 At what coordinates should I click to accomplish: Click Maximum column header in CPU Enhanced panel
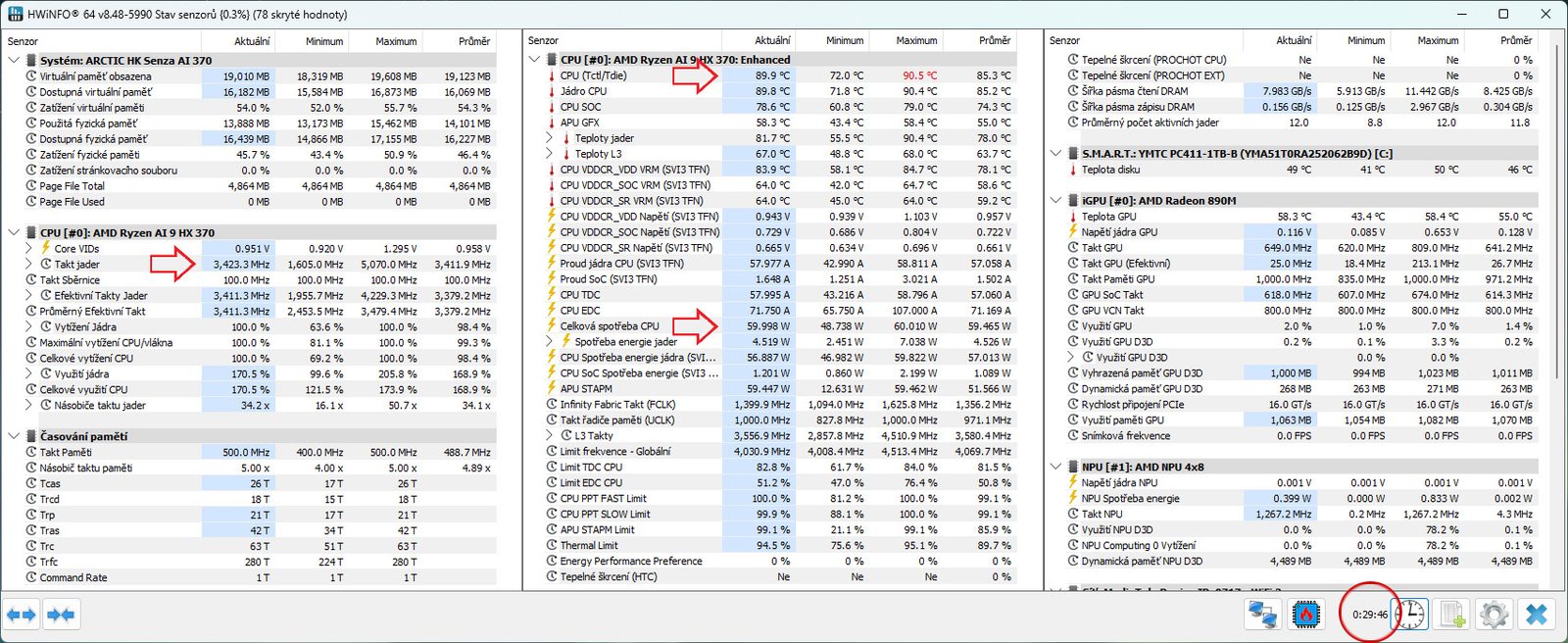[905, 40]
